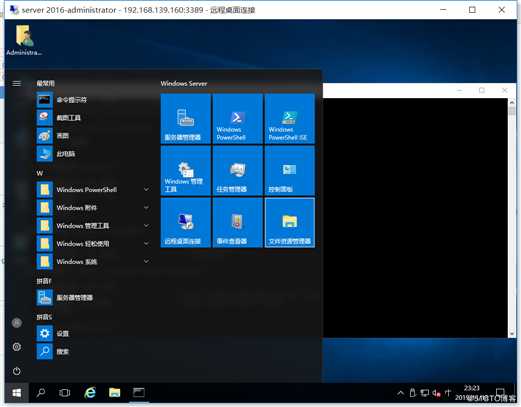Click the volume icon in system tray

pos(436,393)
